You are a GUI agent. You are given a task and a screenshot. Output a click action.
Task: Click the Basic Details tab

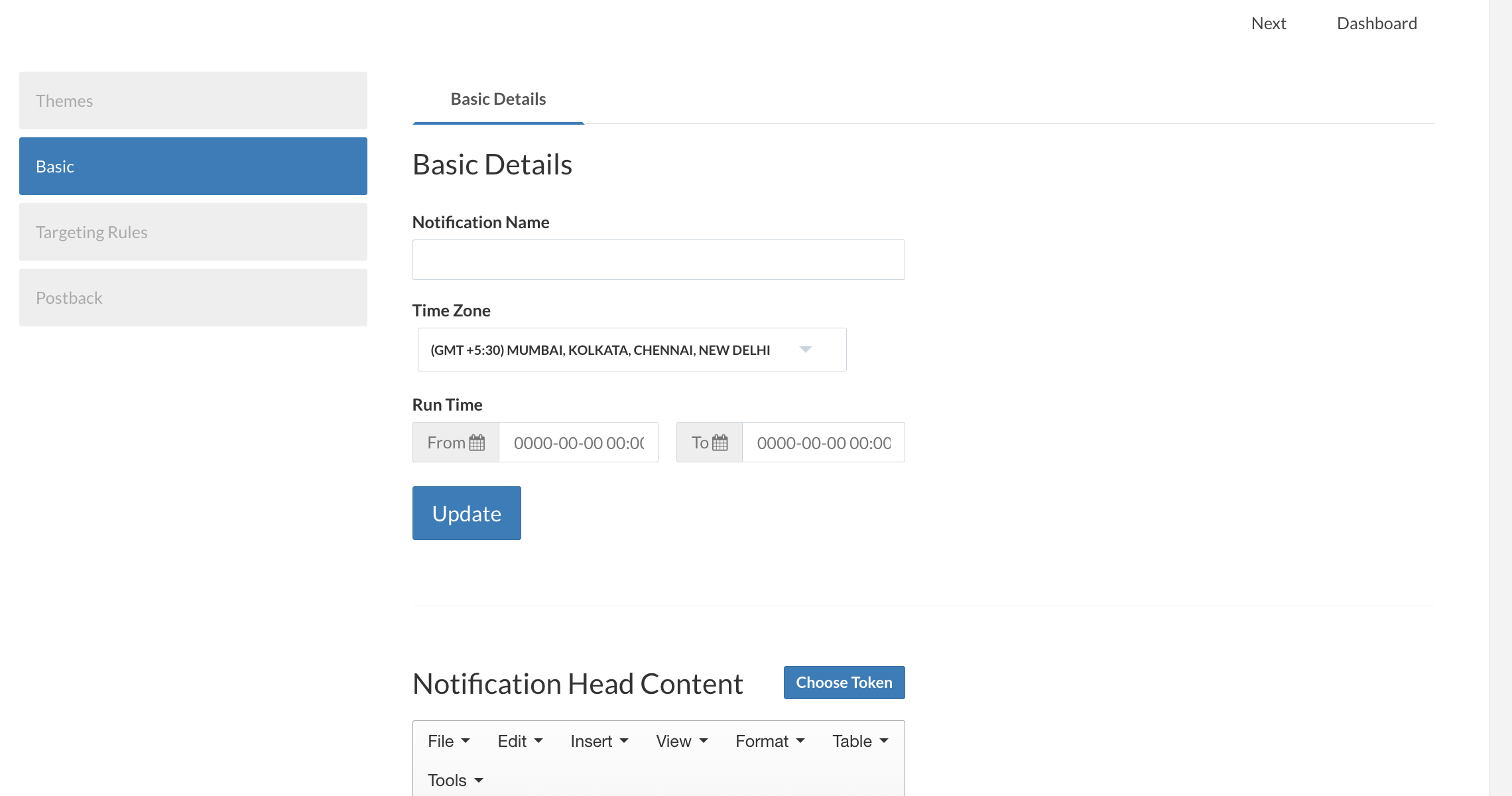coord(498,99)
